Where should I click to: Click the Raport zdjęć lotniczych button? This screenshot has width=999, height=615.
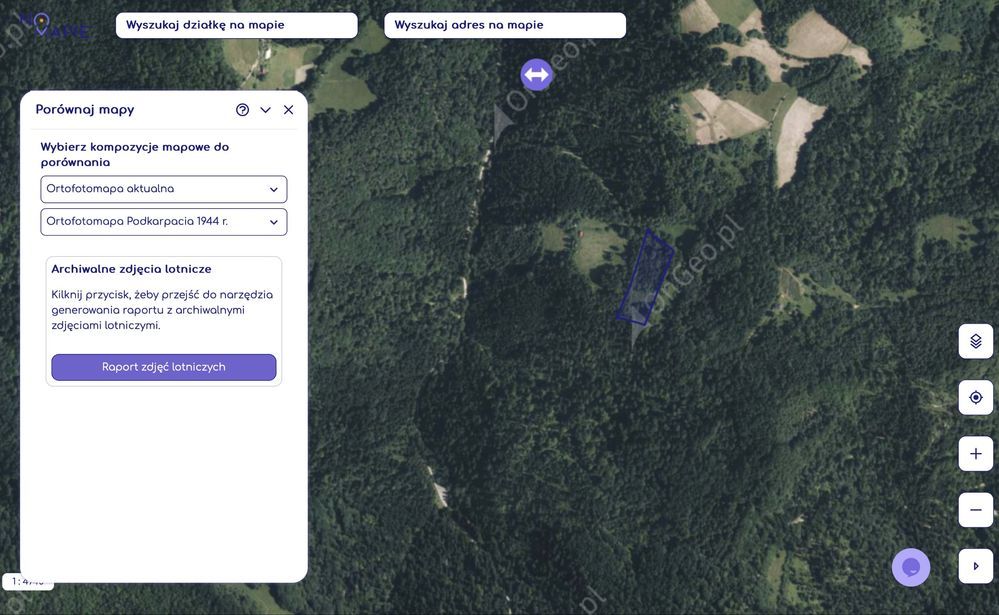[x=164, y=367]
